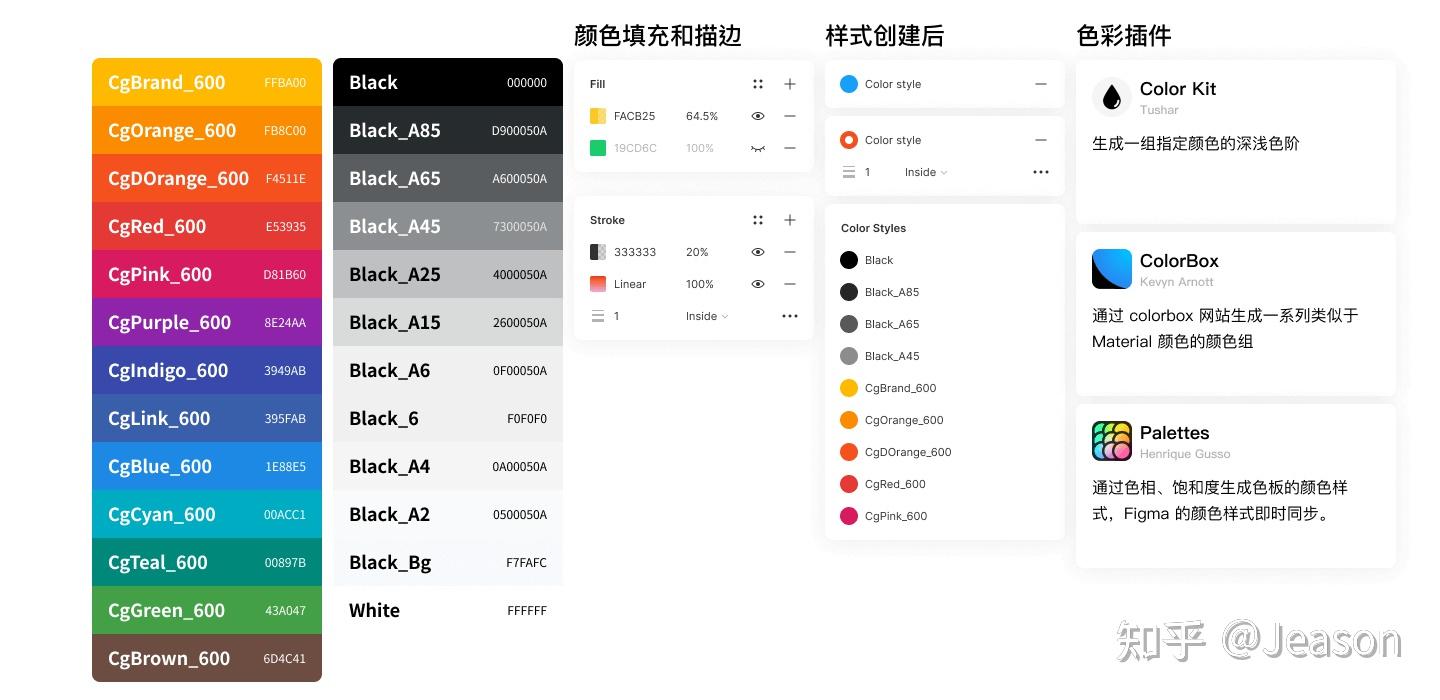The width and height of the screenshot is (1440, 700).
Task: Remove the FACB25 fill with its minus icon
Action: coord(790,116)
